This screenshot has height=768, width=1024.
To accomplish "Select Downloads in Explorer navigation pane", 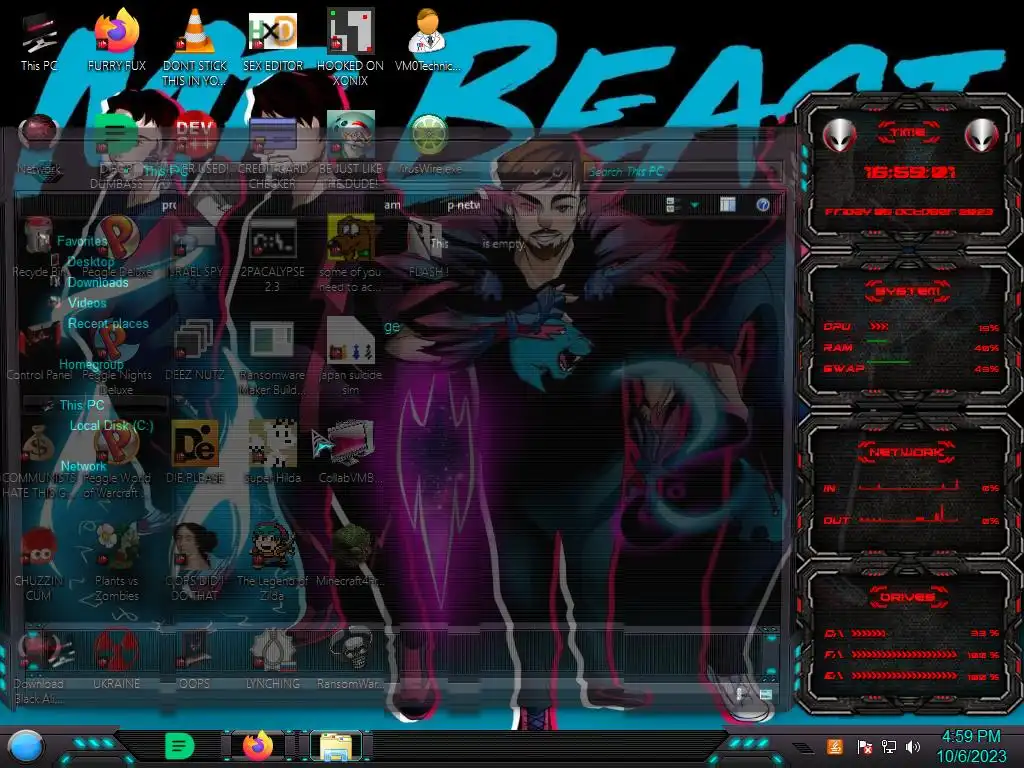I will (98, 282).
